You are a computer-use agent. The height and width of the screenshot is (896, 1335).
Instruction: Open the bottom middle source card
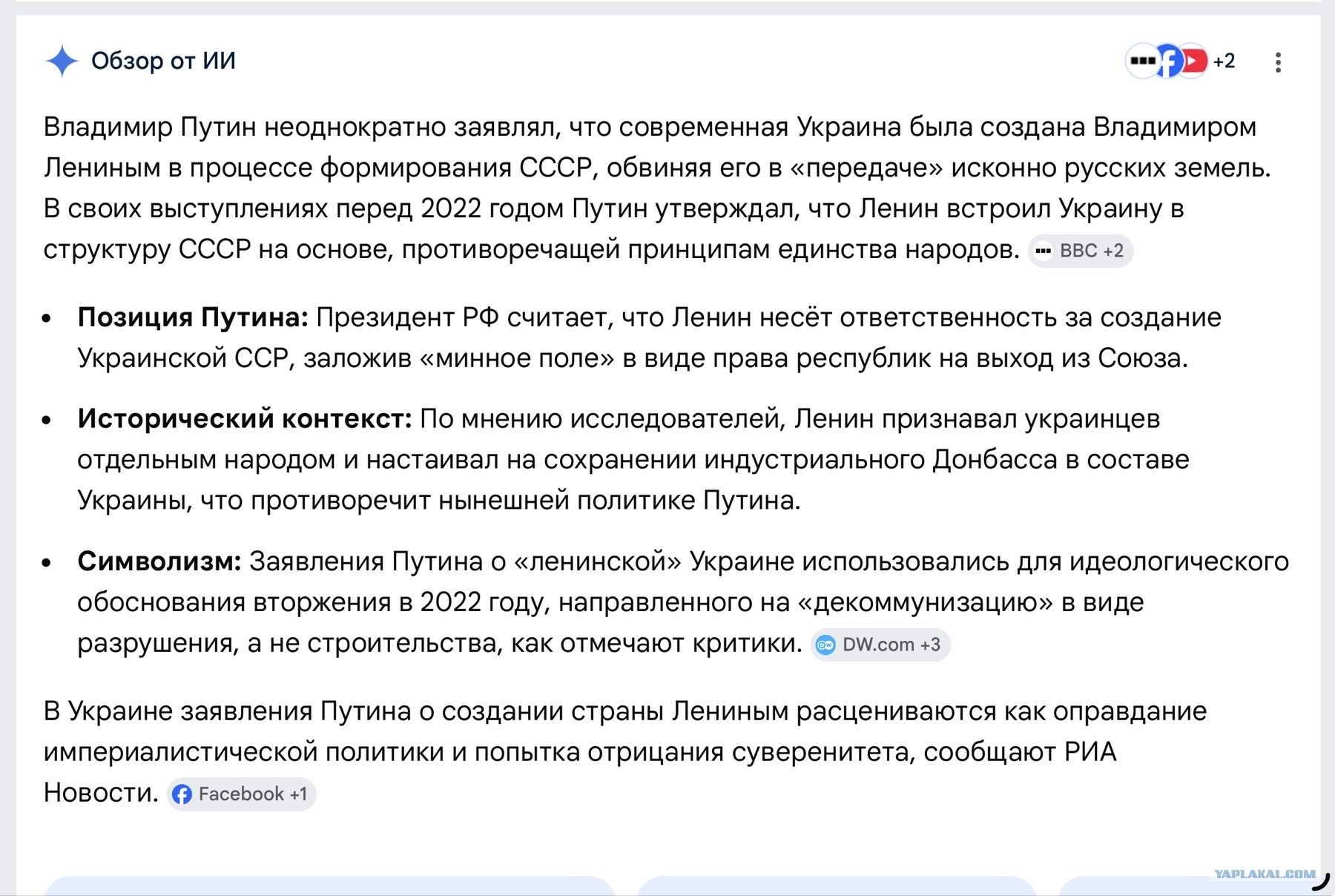click(x=837, y=886)
